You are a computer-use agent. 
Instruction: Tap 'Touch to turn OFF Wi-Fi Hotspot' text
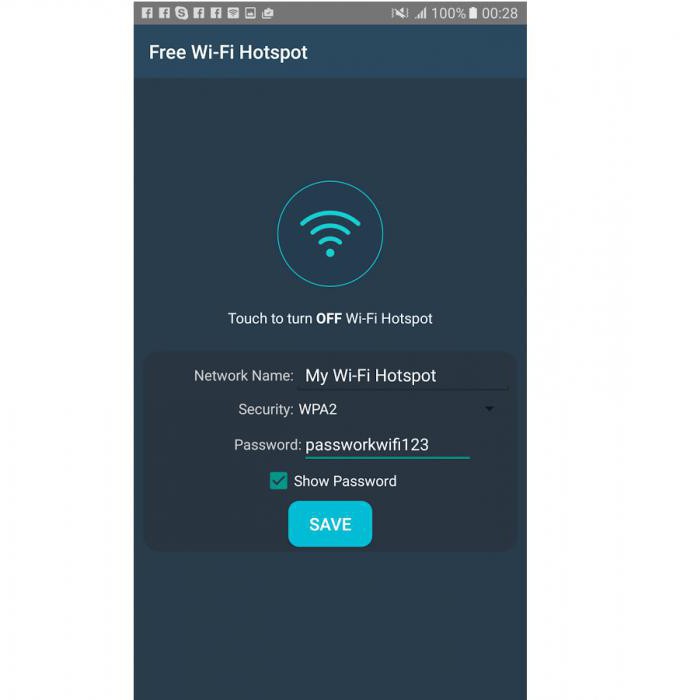click(330, 318)
